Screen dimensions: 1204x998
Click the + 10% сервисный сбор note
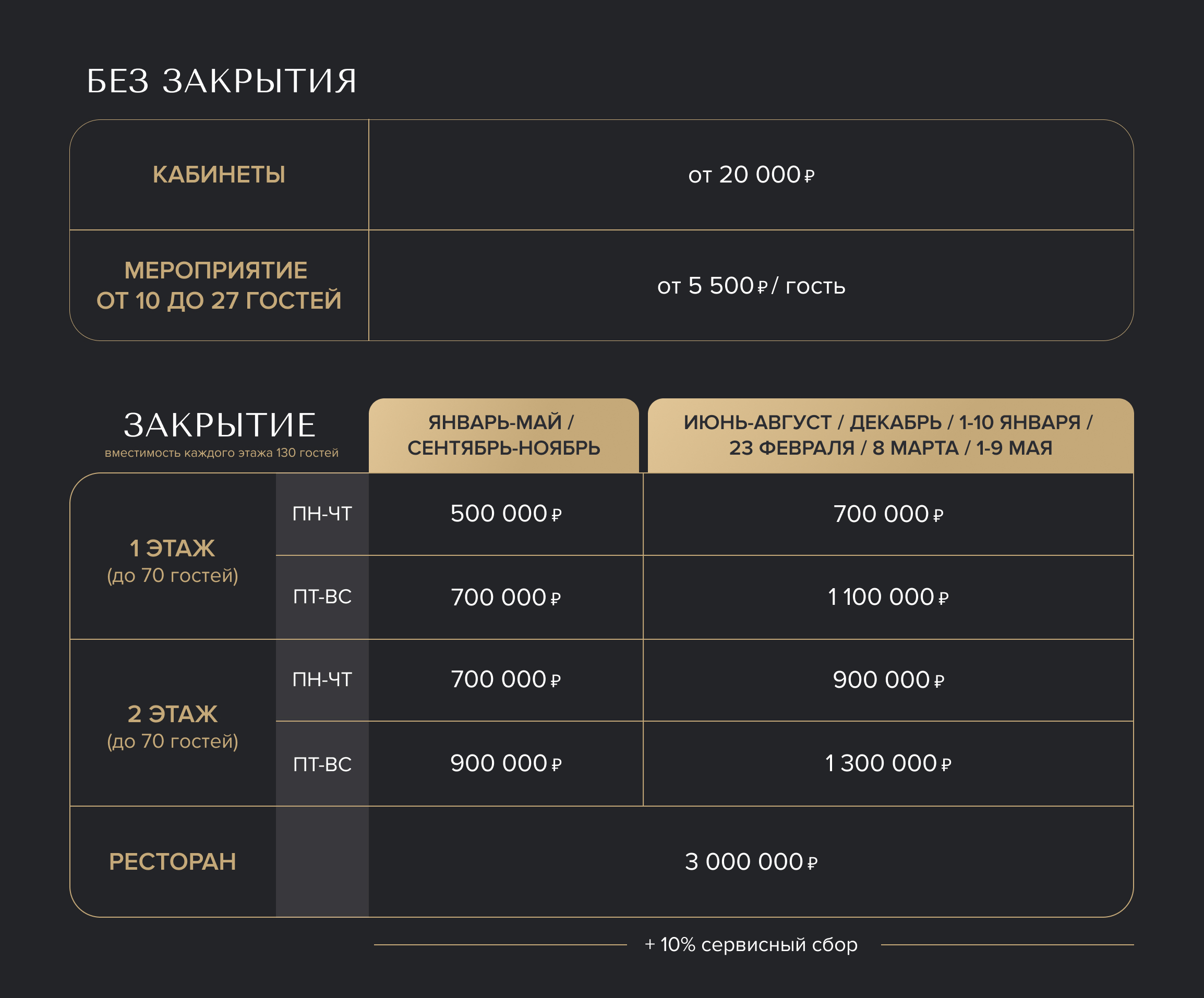(751, 945)
